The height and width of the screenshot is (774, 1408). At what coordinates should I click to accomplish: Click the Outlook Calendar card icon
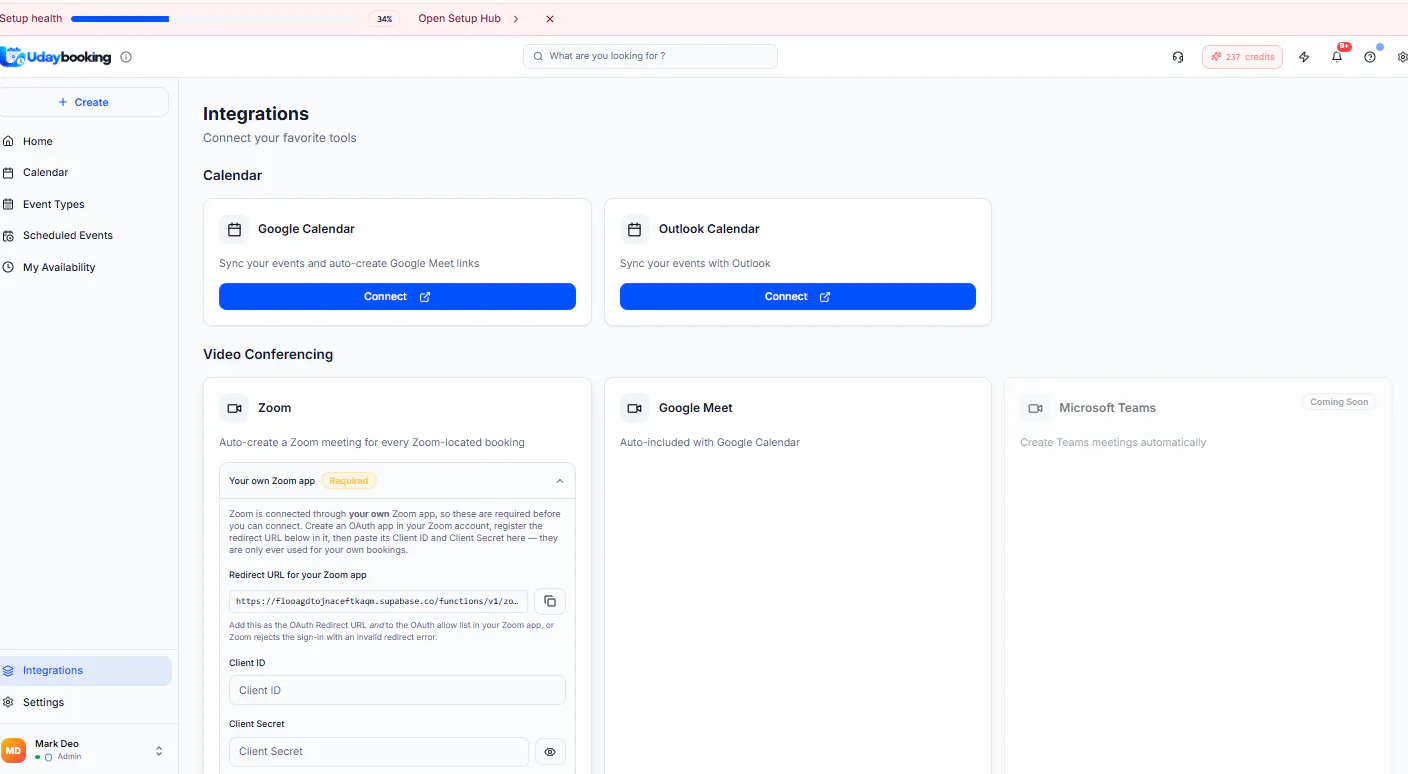(634, 229)
